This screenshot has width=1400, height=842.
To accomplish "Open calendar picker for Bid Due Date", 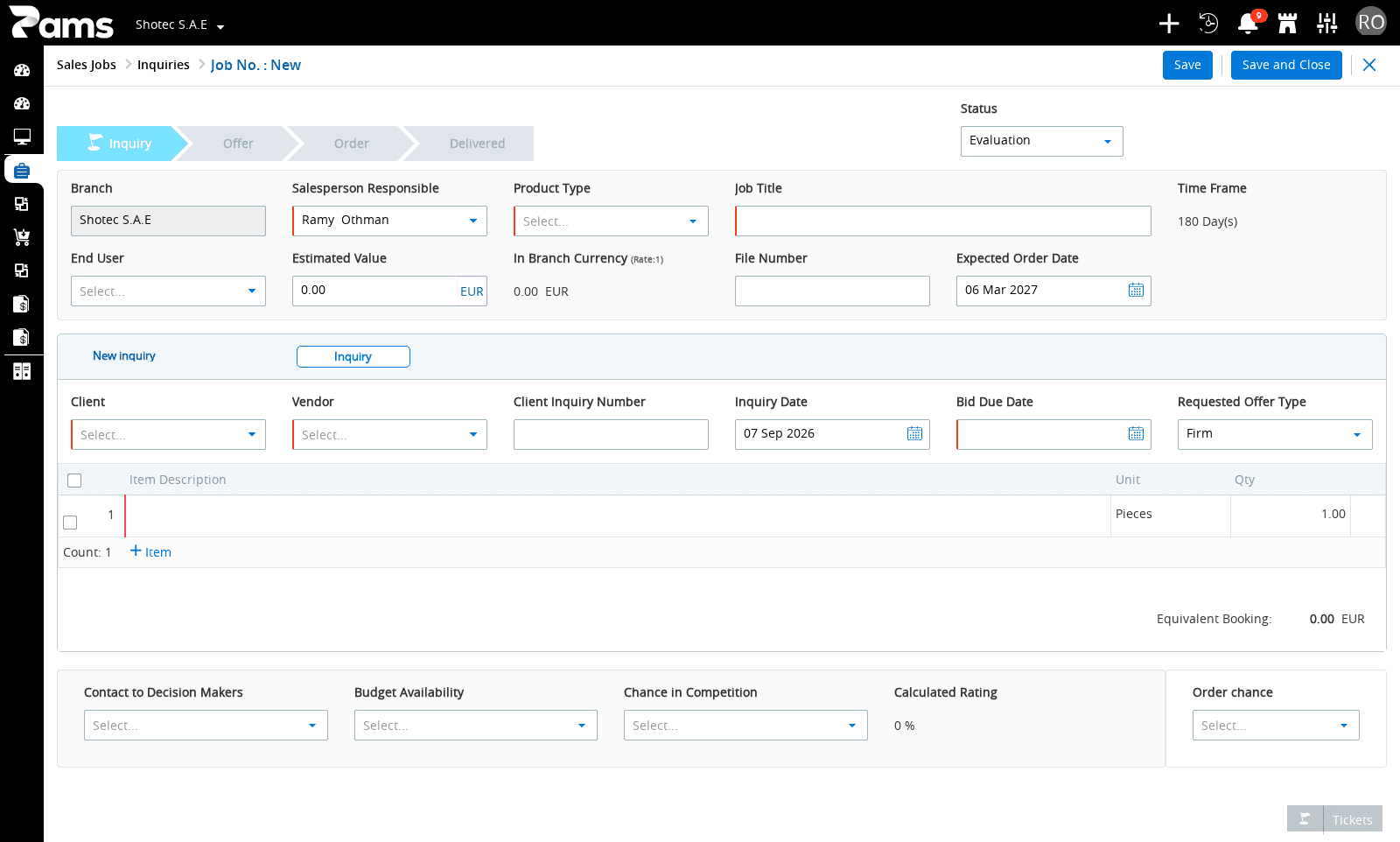I will [1136, 434].
